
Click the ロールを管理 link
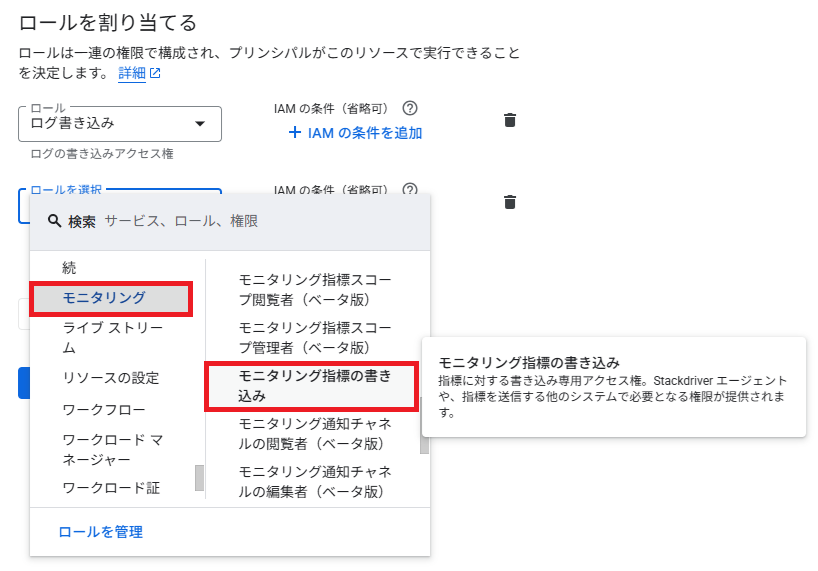(100, 532)
